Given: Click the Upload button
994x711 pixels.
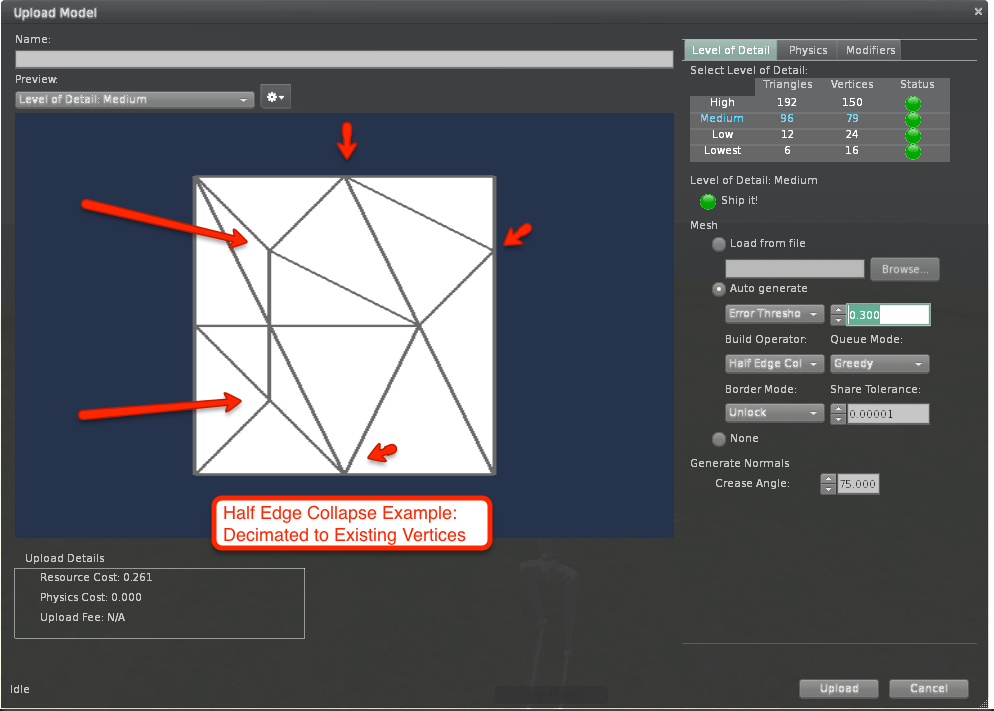Looking at the screenshot, I should [838, 688].
